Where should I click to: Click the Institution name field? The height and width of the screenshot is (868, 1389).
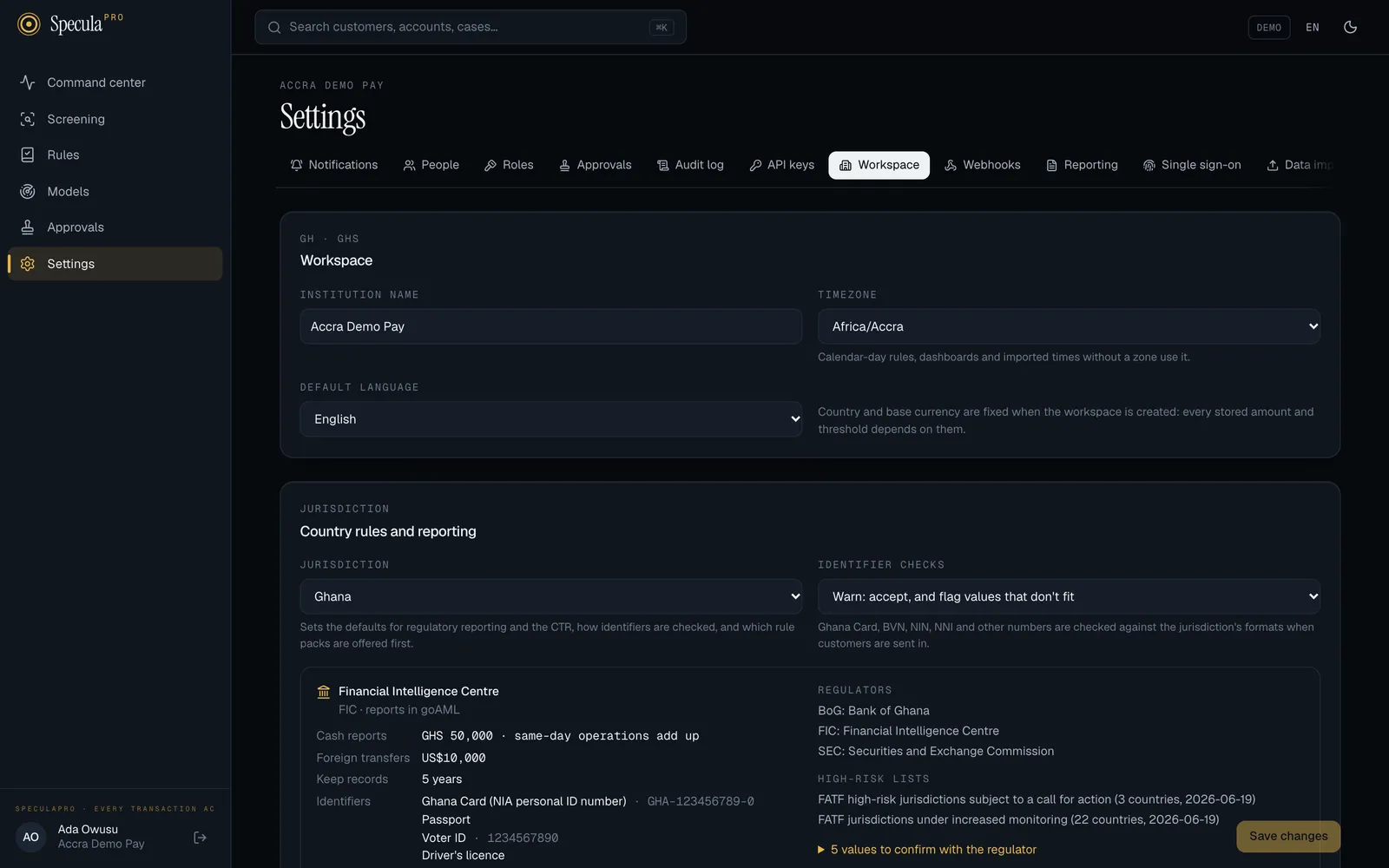(x=550, y=326)
